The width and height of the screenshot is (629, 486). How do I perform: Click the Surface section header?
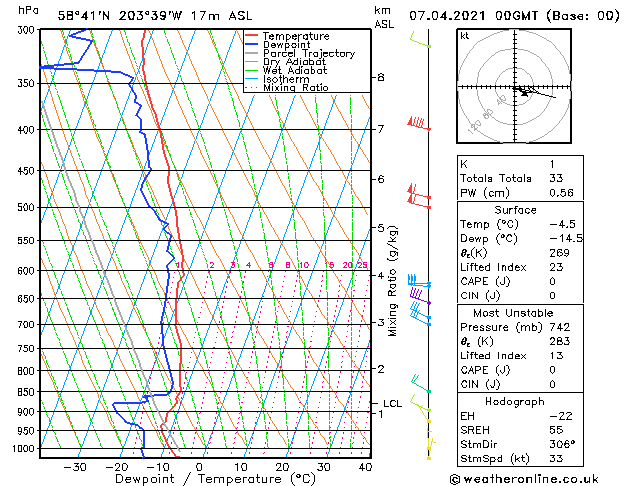coord(515,210)
